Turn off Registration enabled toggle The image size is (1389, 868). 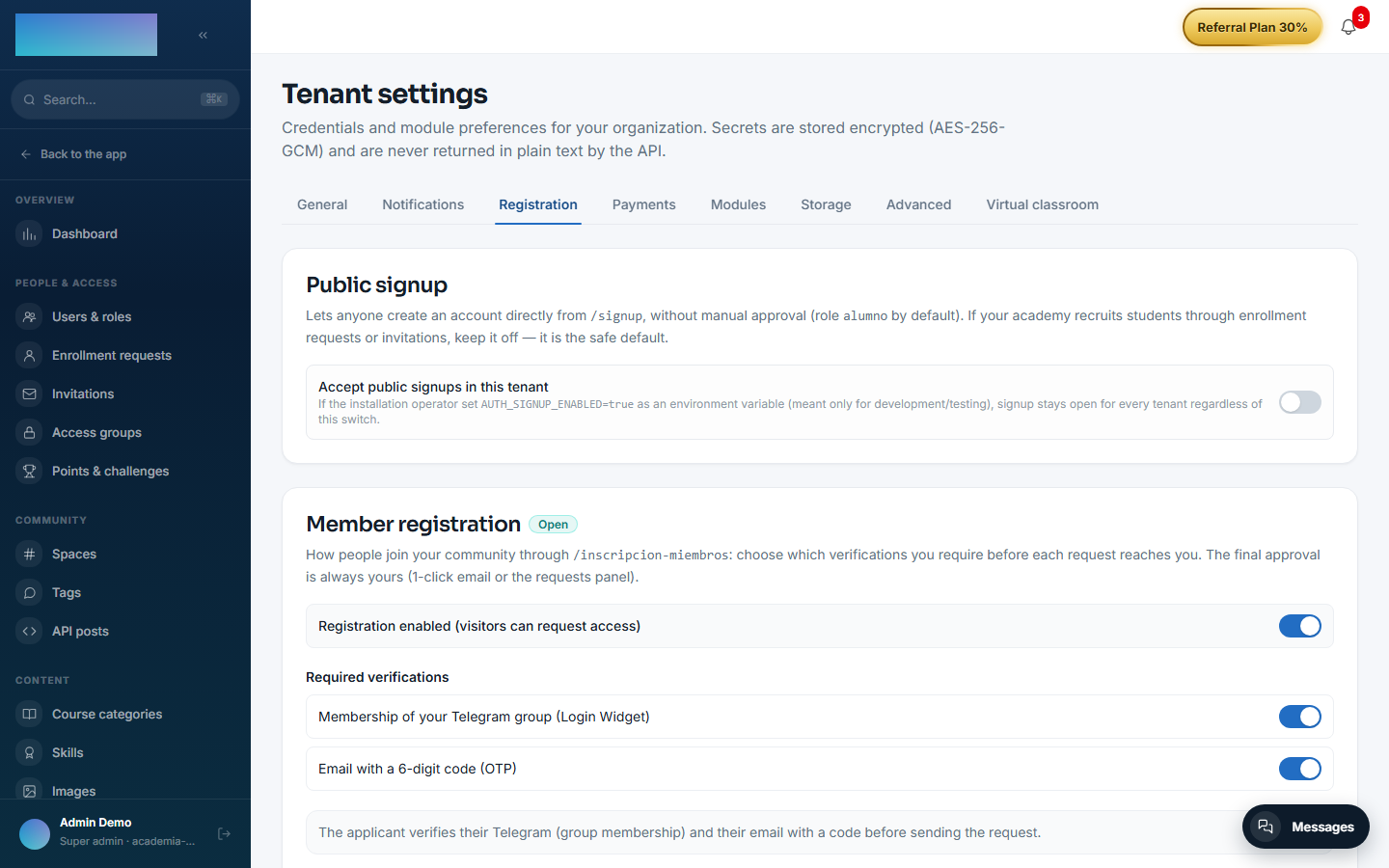(1300, 626)
